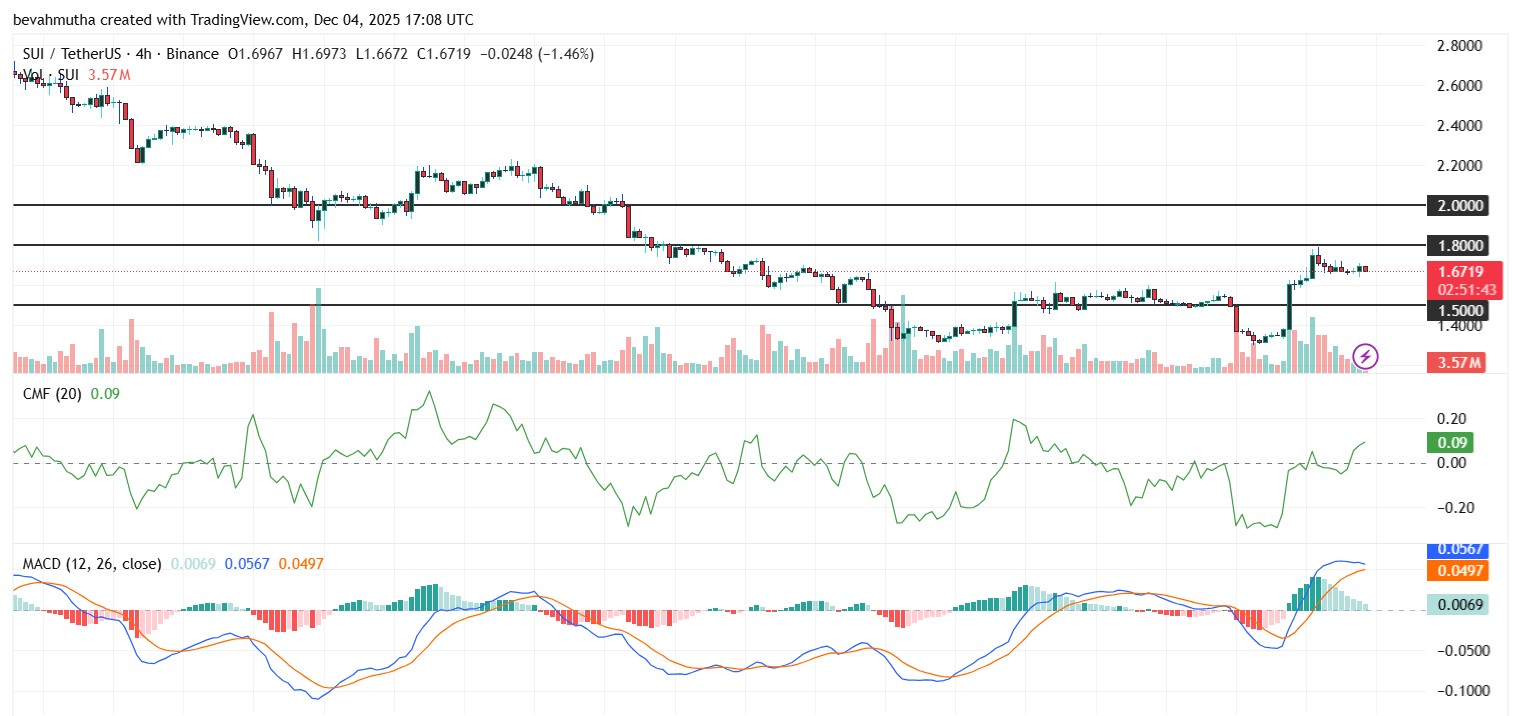The height and width of the screenshot is (716, 1521).
Task: Click the red 3.57 M volume tag
Action: [x=1456, y=362]
